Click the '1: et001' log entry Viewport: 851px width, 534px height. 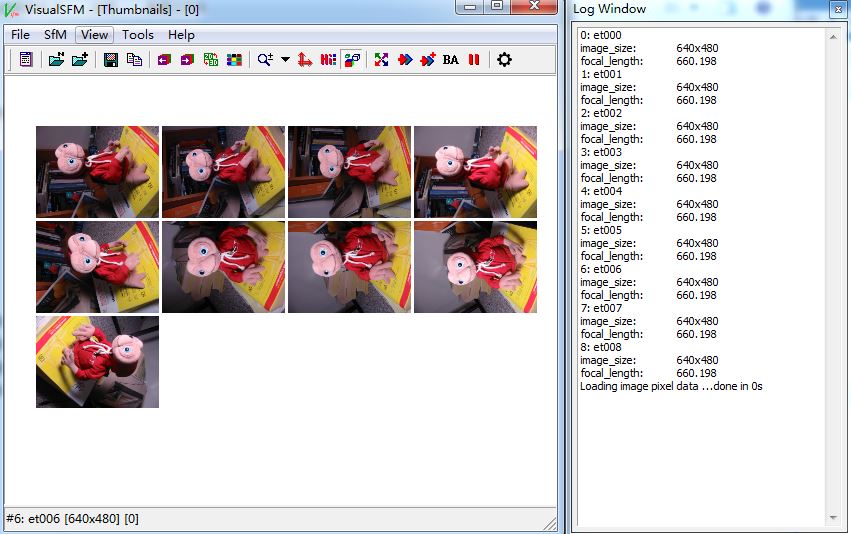601,74
